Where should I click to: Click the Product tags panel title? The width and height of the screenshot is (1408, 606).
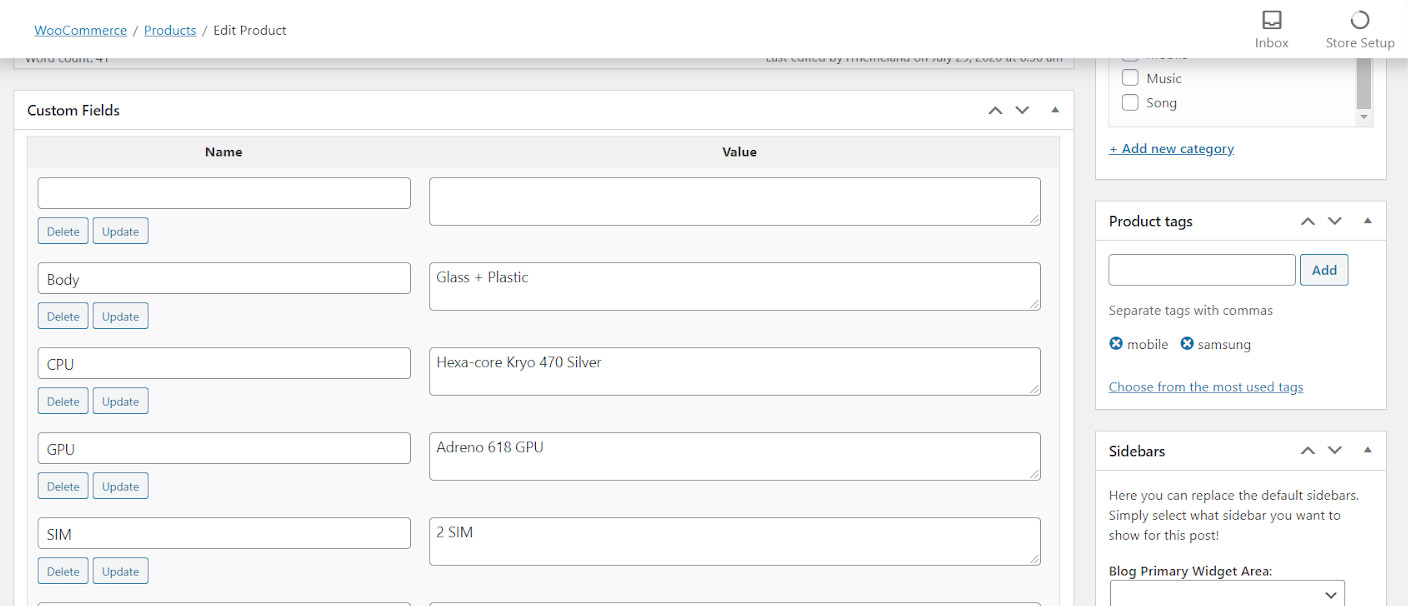(1151, 221)
